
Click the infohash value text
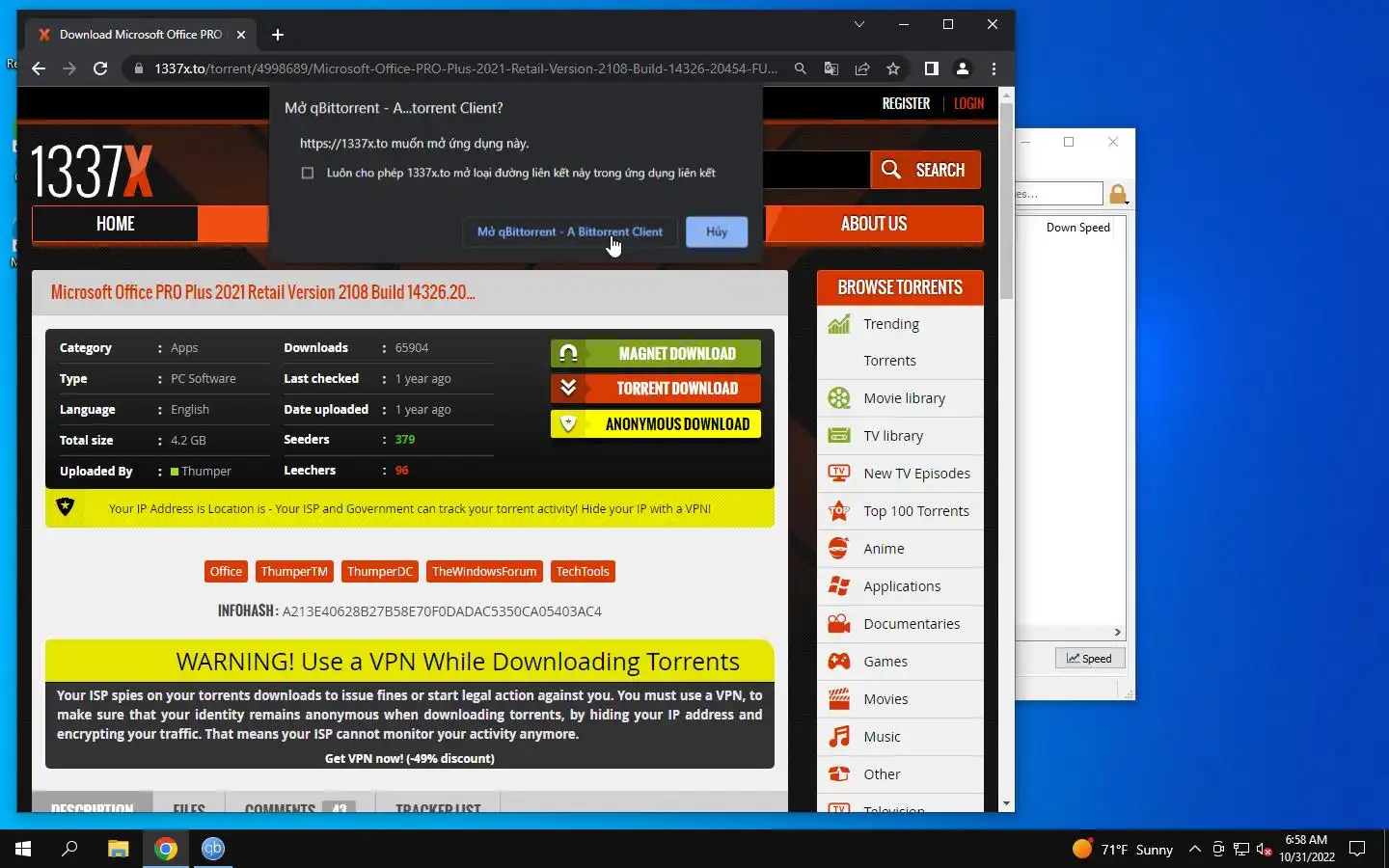[x=442, y=611]
